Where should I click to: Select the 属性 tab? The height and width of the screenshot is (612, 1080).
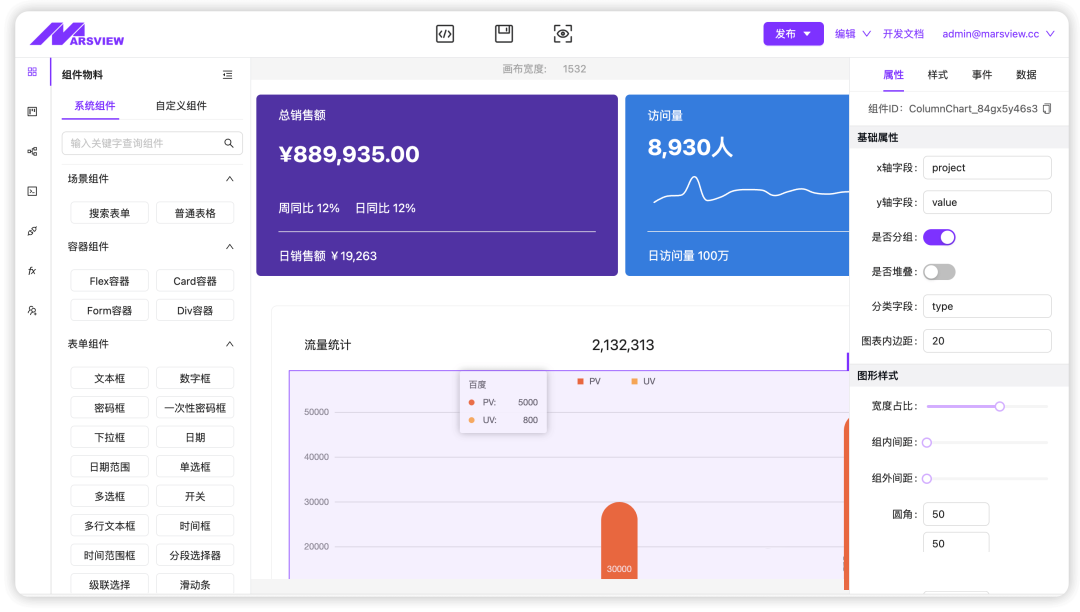coord(893,74)
